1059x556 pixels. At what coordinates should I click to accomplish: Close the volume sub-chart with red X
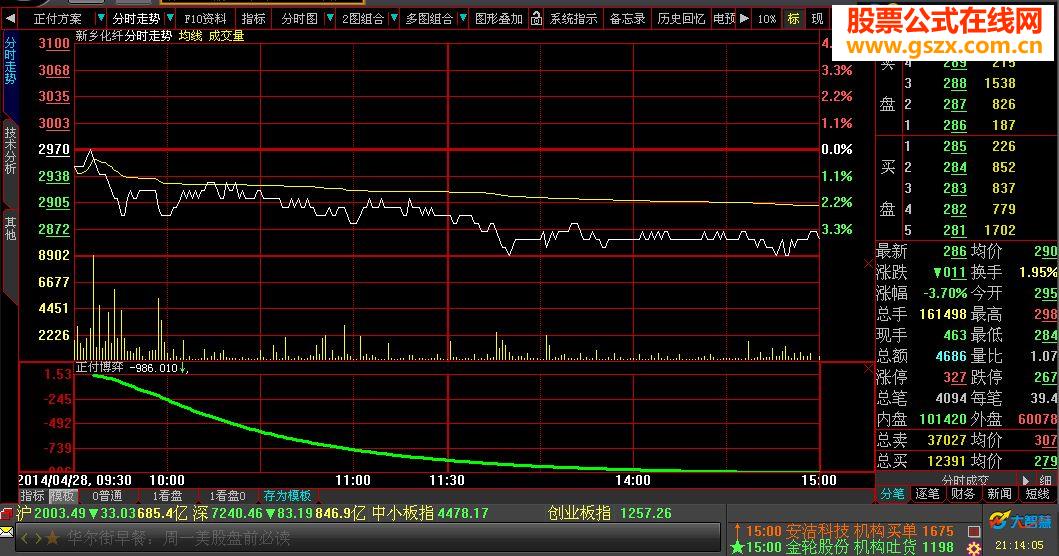[x=869, y=263]
